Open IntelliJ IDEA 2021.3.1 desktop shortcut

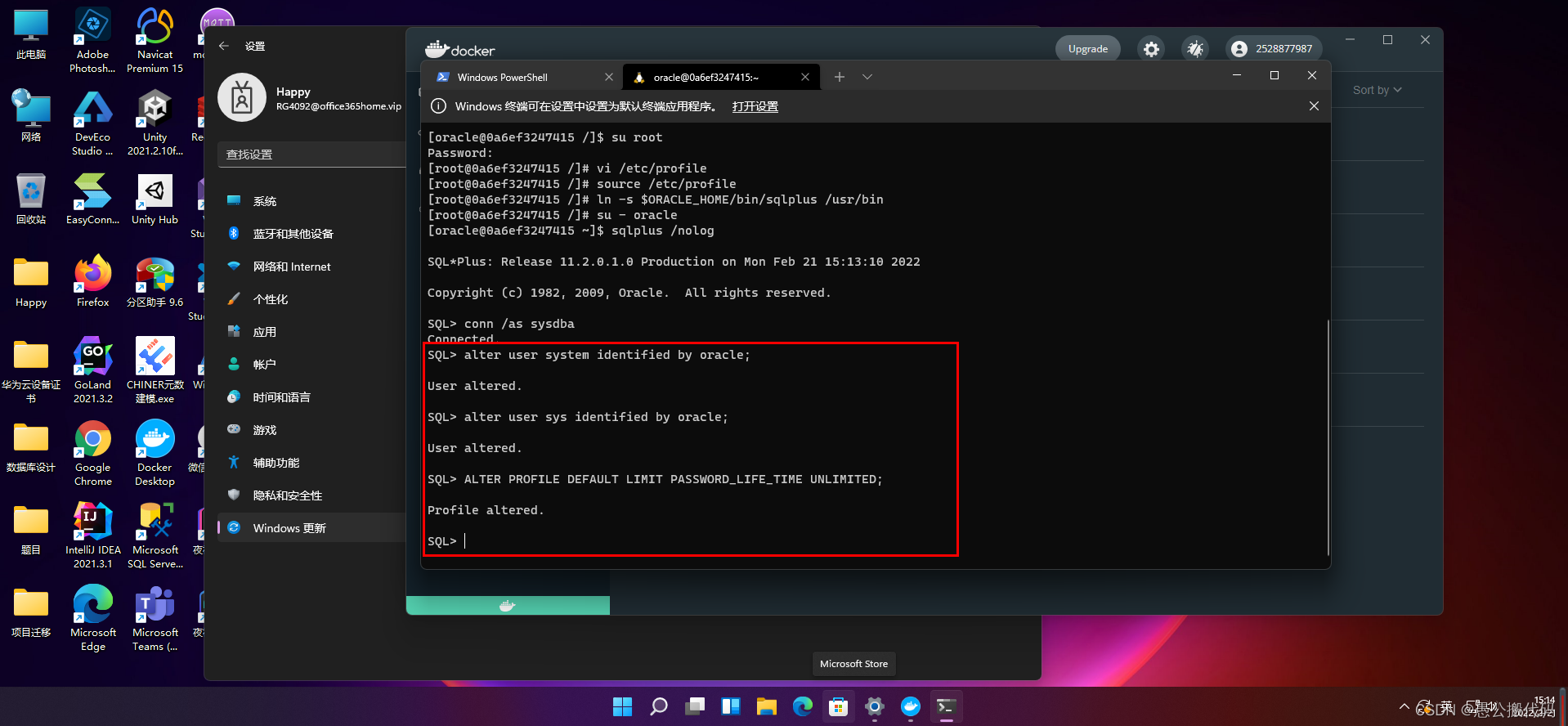coord(93,536)
